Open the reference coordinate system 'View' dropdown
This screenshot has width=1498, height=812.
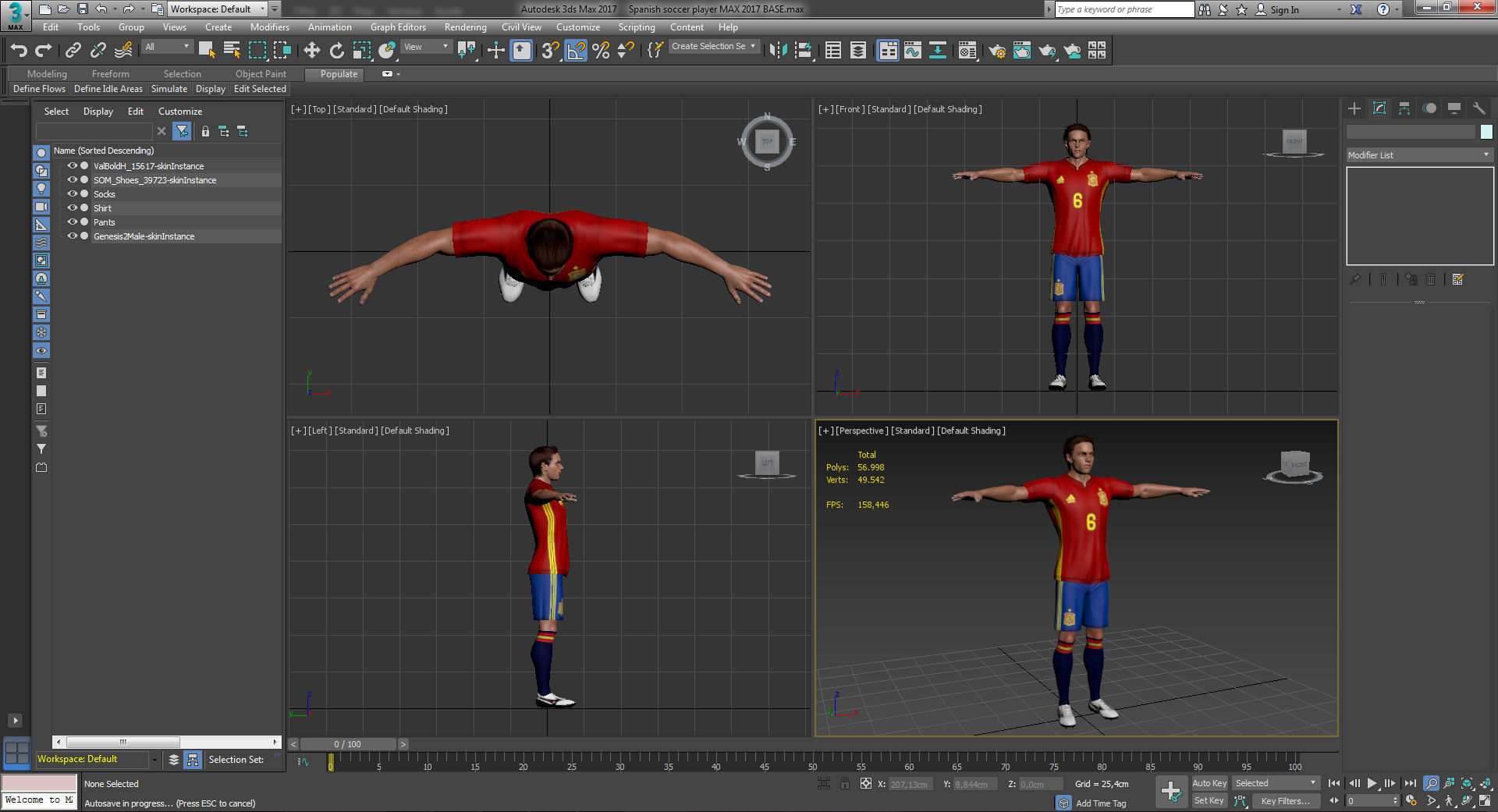(426, 47)
